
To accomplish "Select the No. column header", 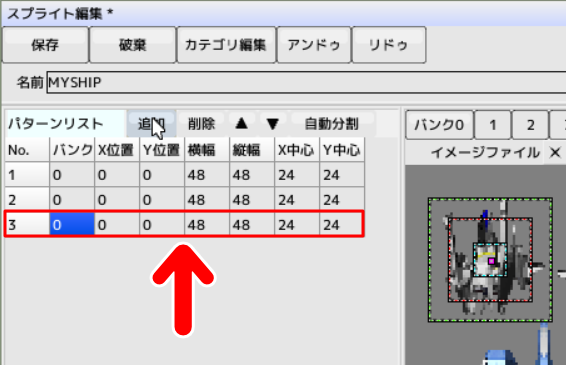I will [x=27, y=150].
